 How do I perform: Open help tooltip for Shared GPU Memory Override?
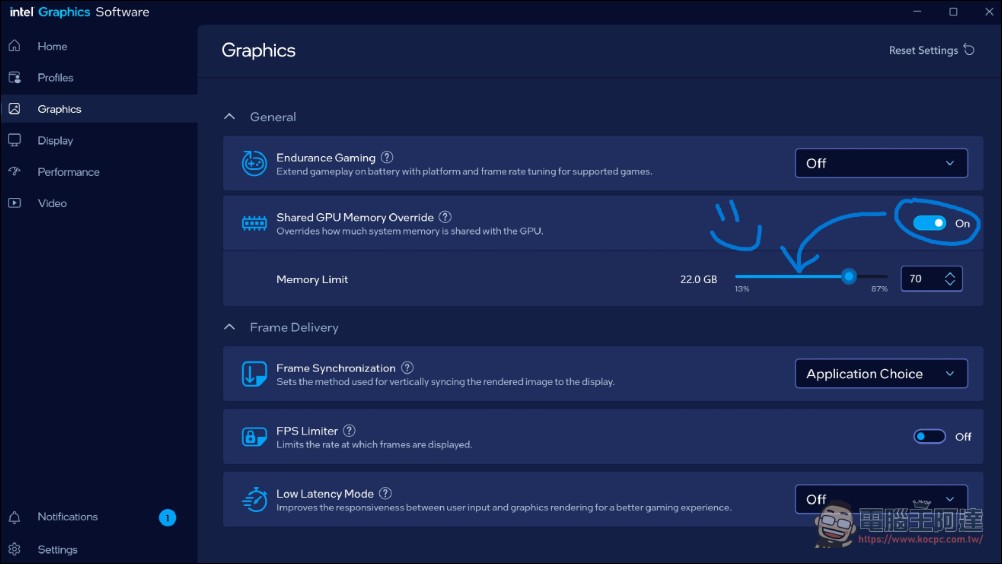445,217
